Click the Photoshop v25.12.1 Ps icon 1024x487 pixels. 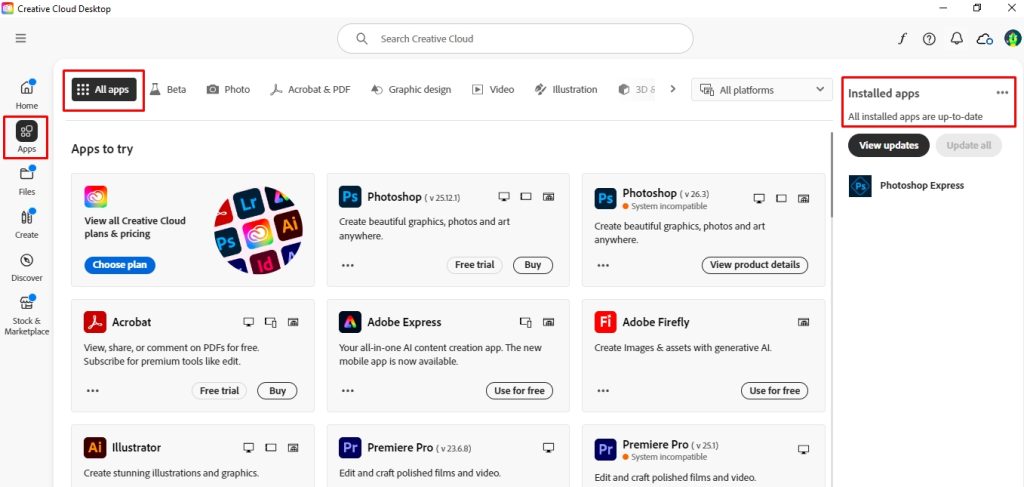pos(350,196)
